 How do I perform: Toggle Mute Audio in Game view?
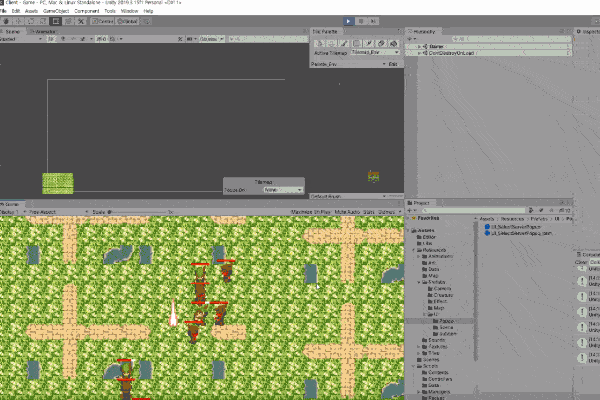[x=346, y=212]
